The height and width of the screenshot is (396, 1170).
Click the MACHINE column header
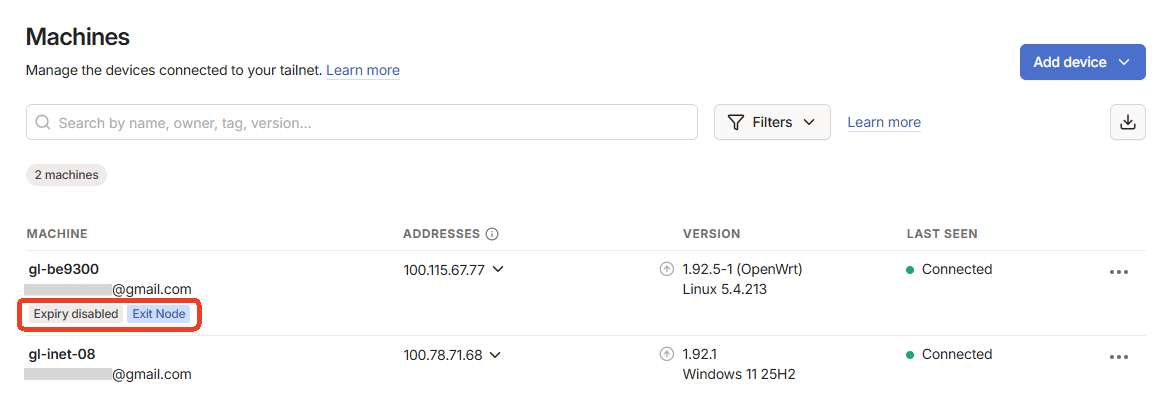(x=57, y=234)
